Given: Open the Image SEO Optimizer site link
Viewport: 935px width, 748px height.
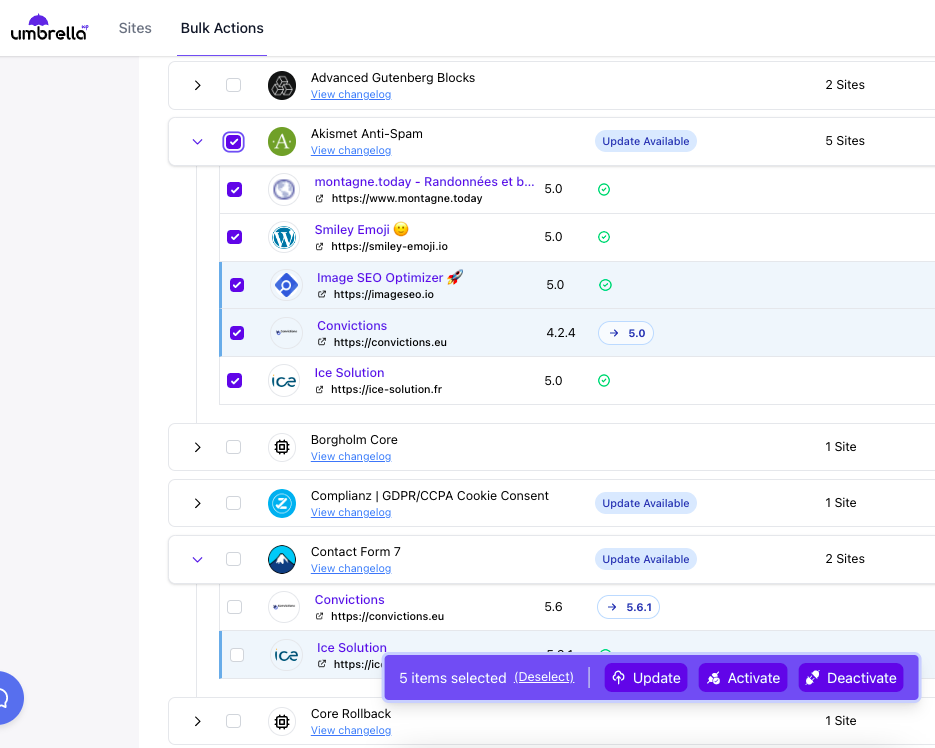Looking at the screenshot, I should click(390, 277).
